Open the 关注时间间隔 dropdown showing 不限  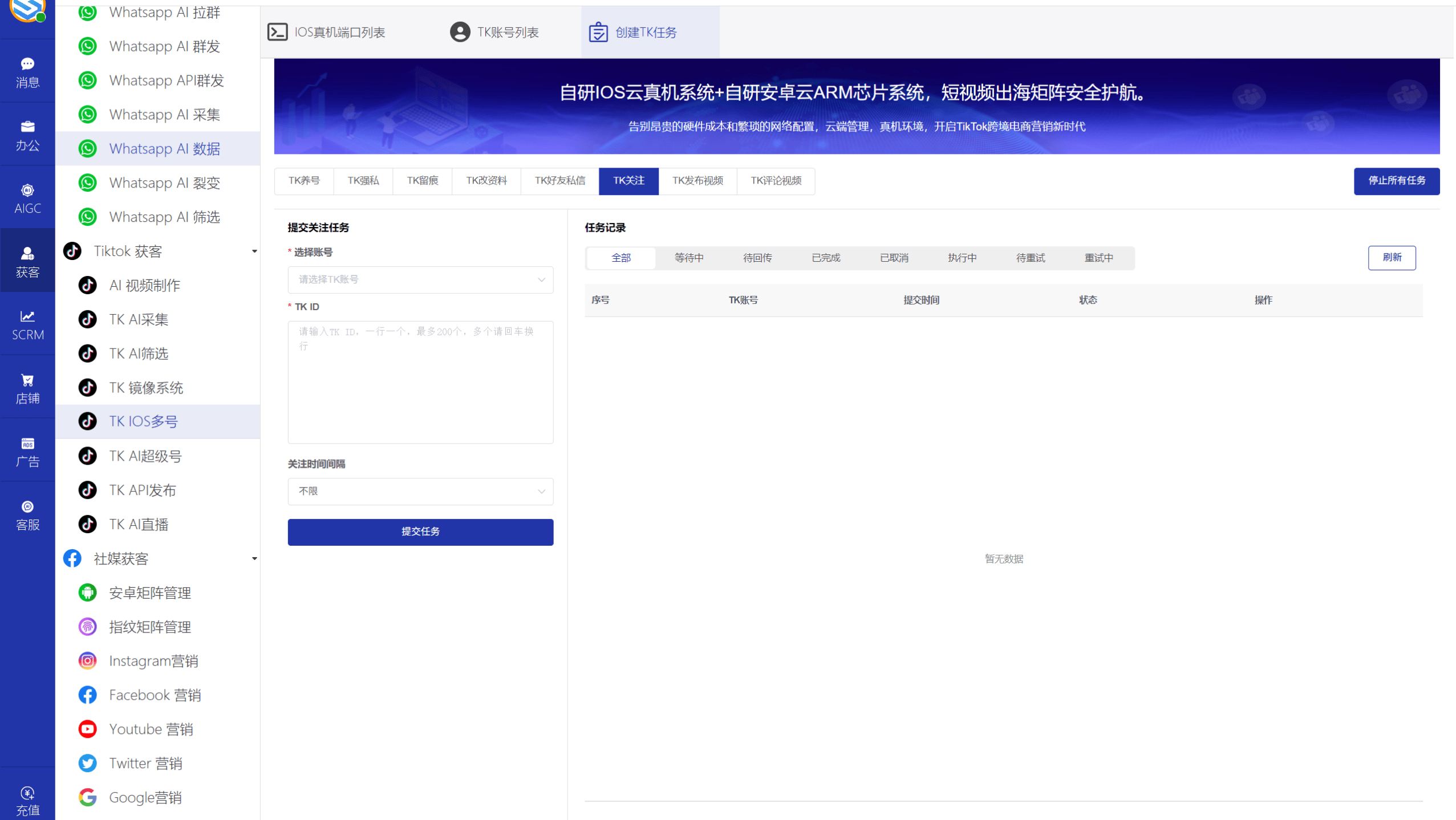pos(420,491)
